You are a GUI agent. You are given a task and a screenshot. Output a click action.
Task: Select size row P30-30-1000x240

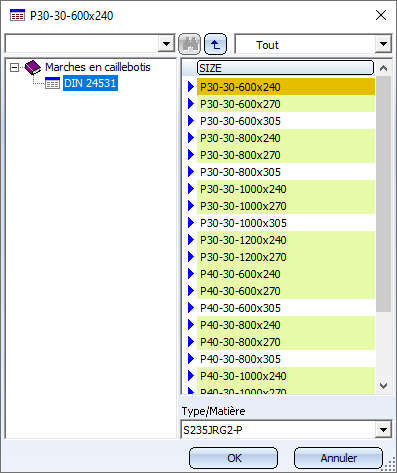point(286,189)
